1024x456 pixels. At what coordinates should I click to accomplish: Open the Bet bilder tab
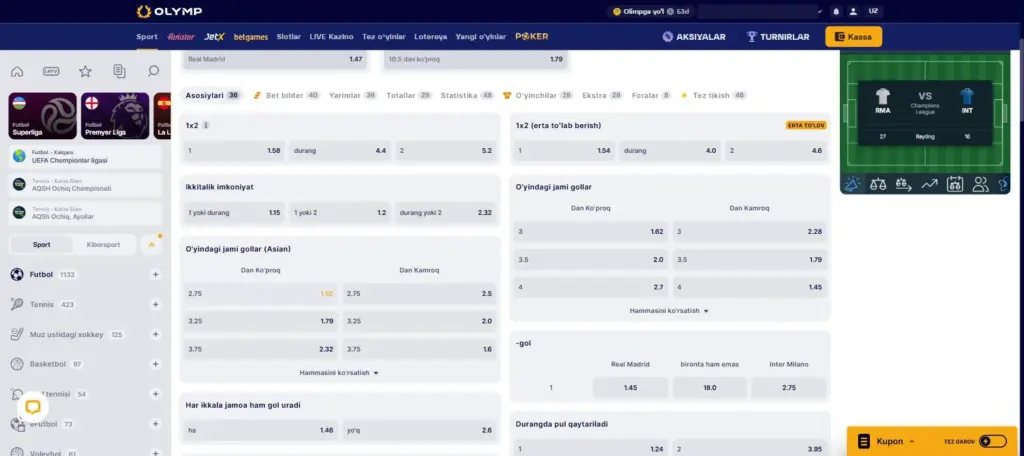[287, 95]
